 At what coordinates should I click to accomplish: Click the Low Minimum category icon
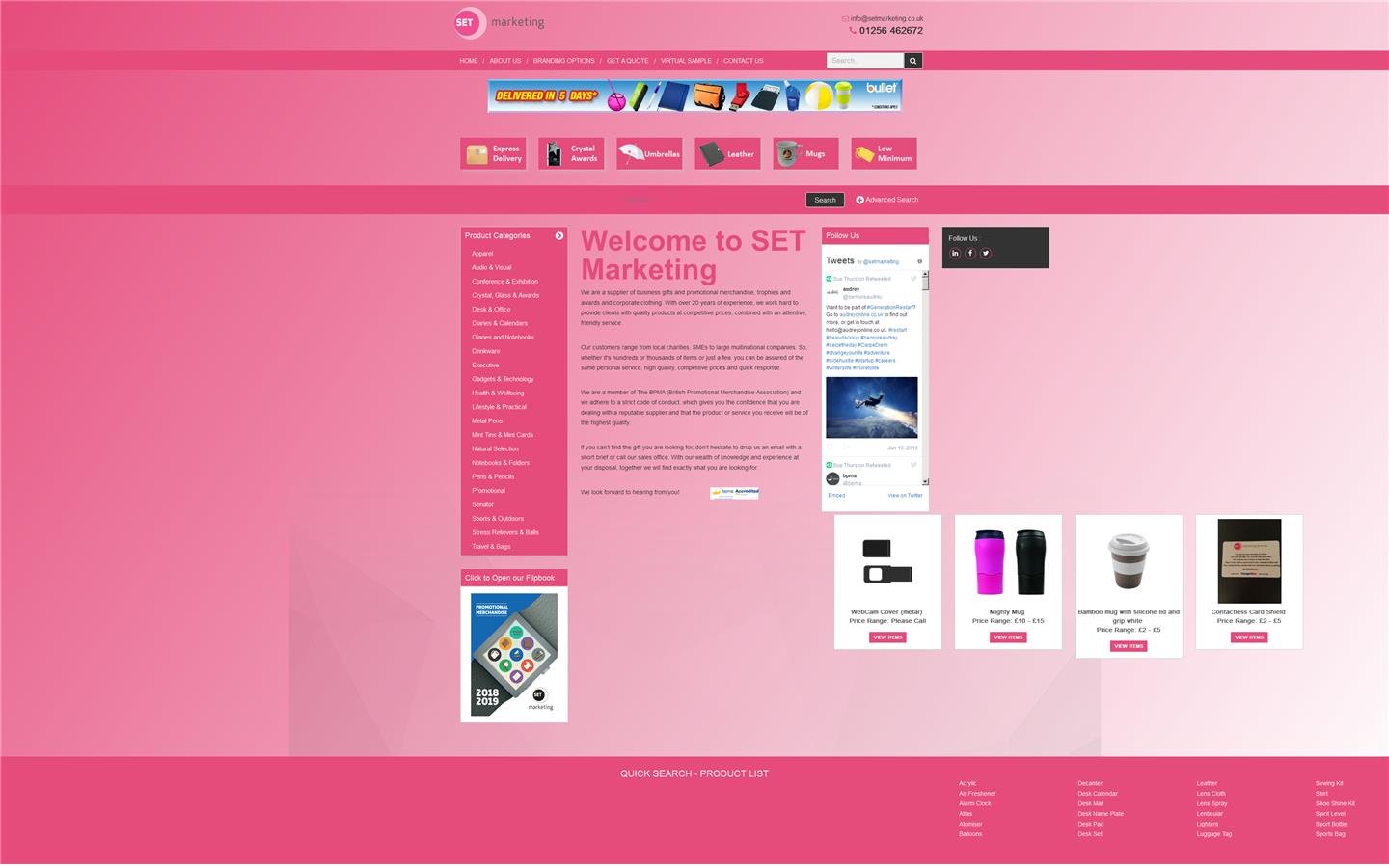point(884,152)
